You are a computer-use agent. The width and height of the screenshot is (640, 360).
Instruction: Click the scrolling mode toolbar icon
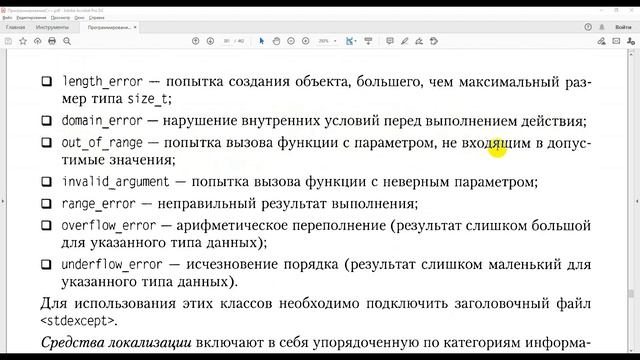[368, 41]
